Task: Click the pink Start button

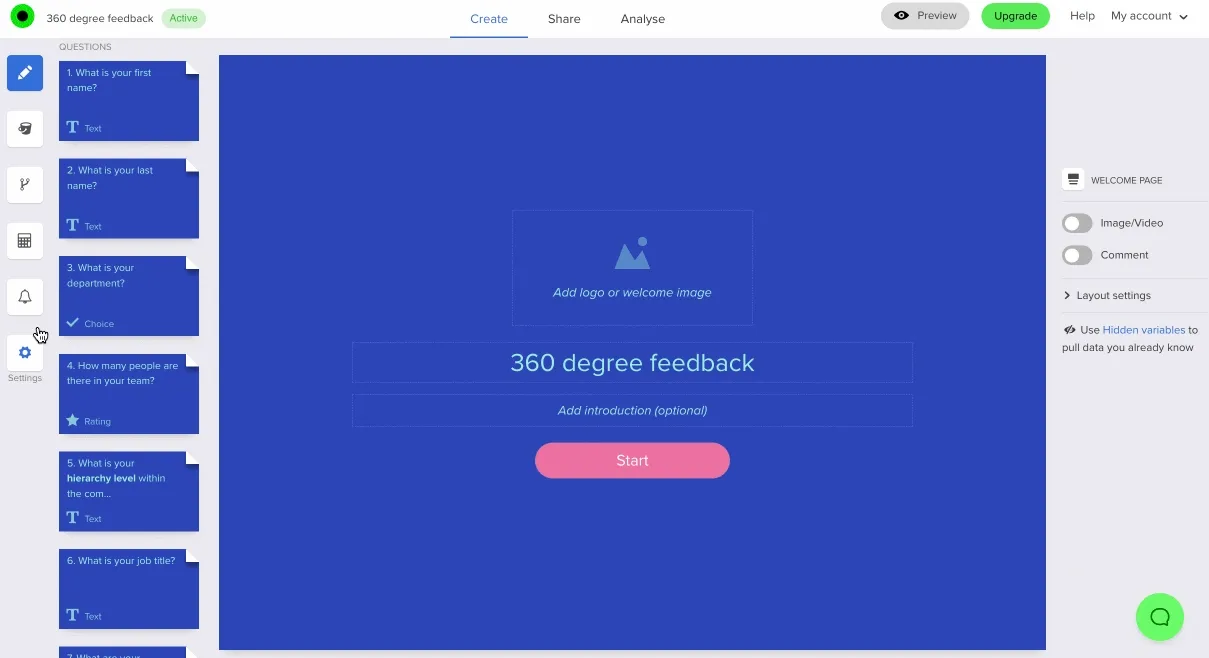Action: coord(632,460)
